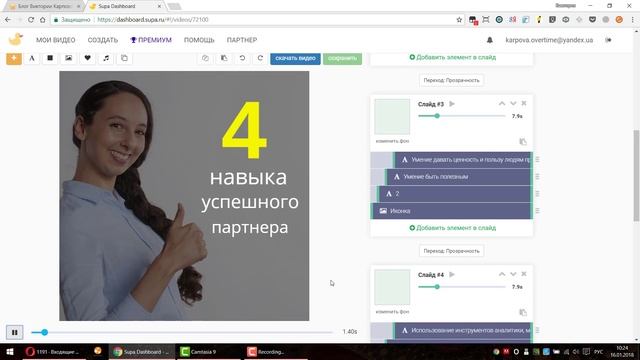This screenshot has width=640, height=360.
Task: Click the orange add-element plus button
Action: pyautogui.click(x=14, y=58)
